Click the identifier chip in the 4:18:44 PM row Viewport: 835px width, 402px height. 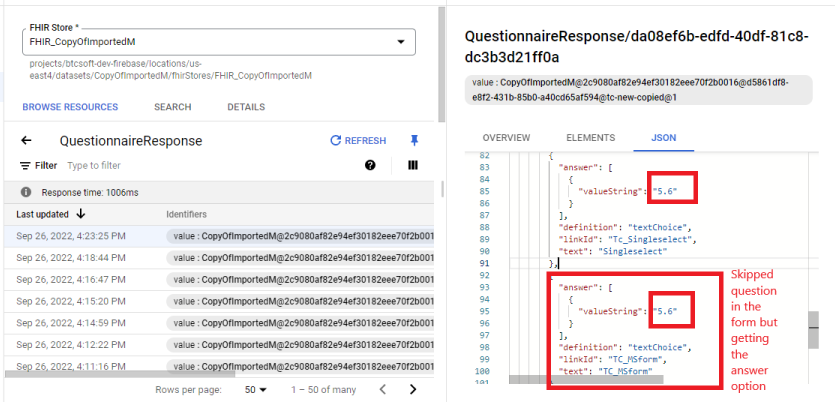coord(300,258)
